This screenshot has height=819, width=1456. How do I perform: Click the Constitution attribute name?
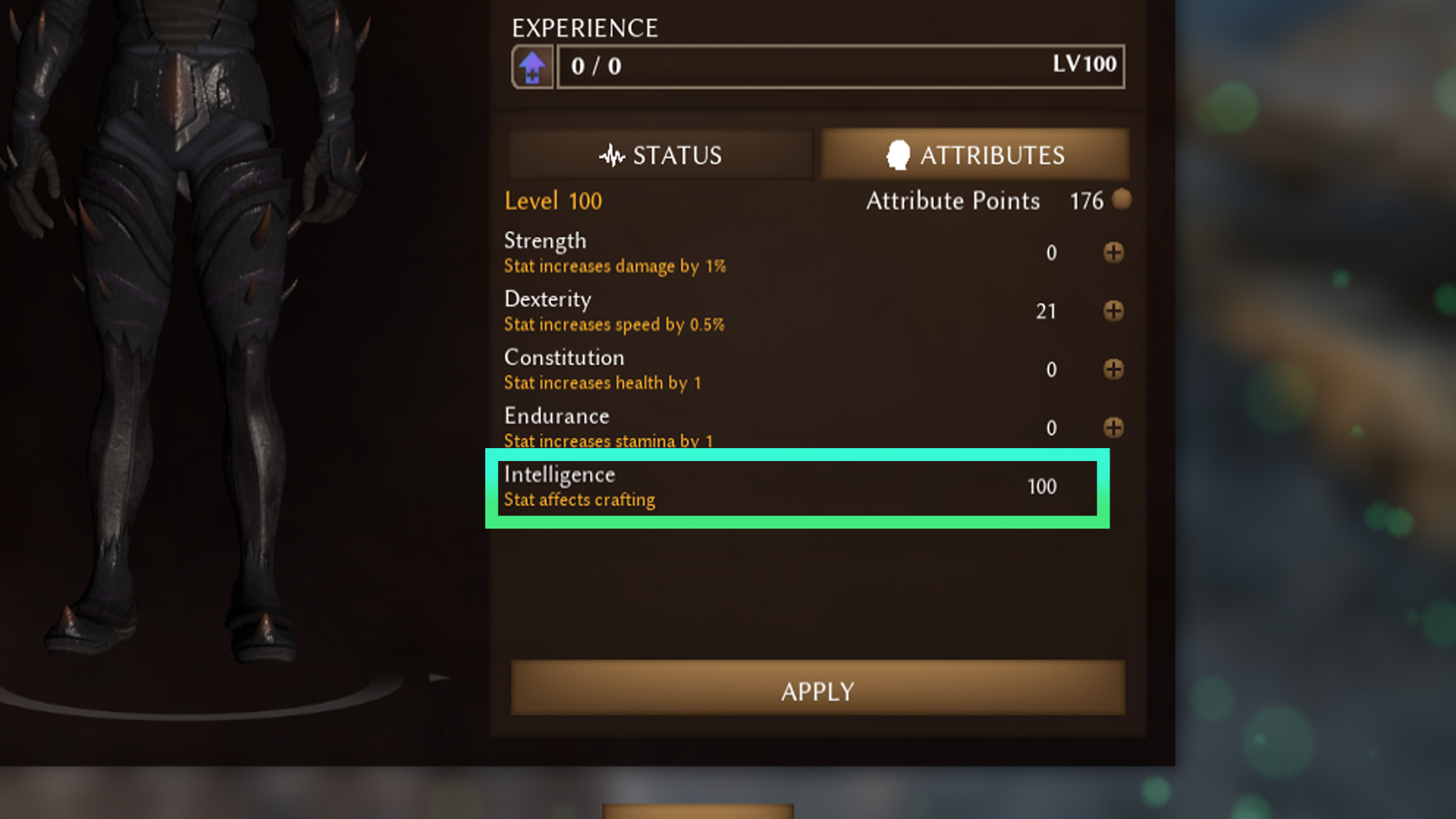pyautogui.click(x=564, y=357)
